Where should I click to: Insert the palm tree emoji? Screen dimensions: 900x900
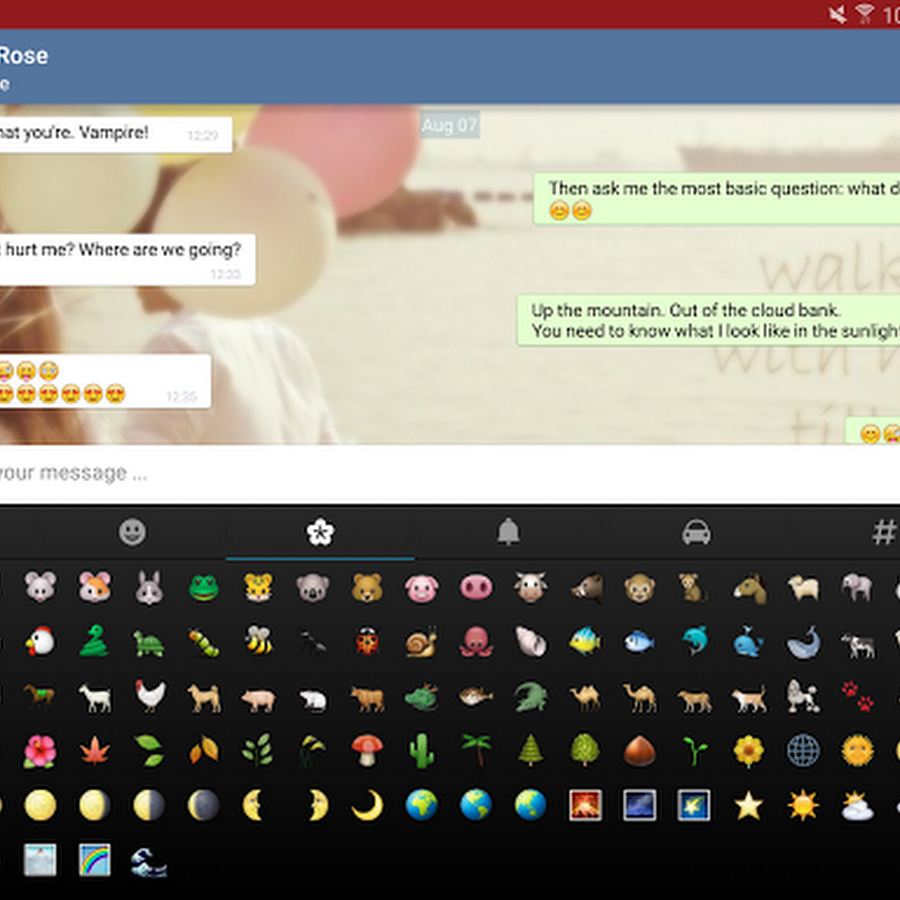[476, 750]
